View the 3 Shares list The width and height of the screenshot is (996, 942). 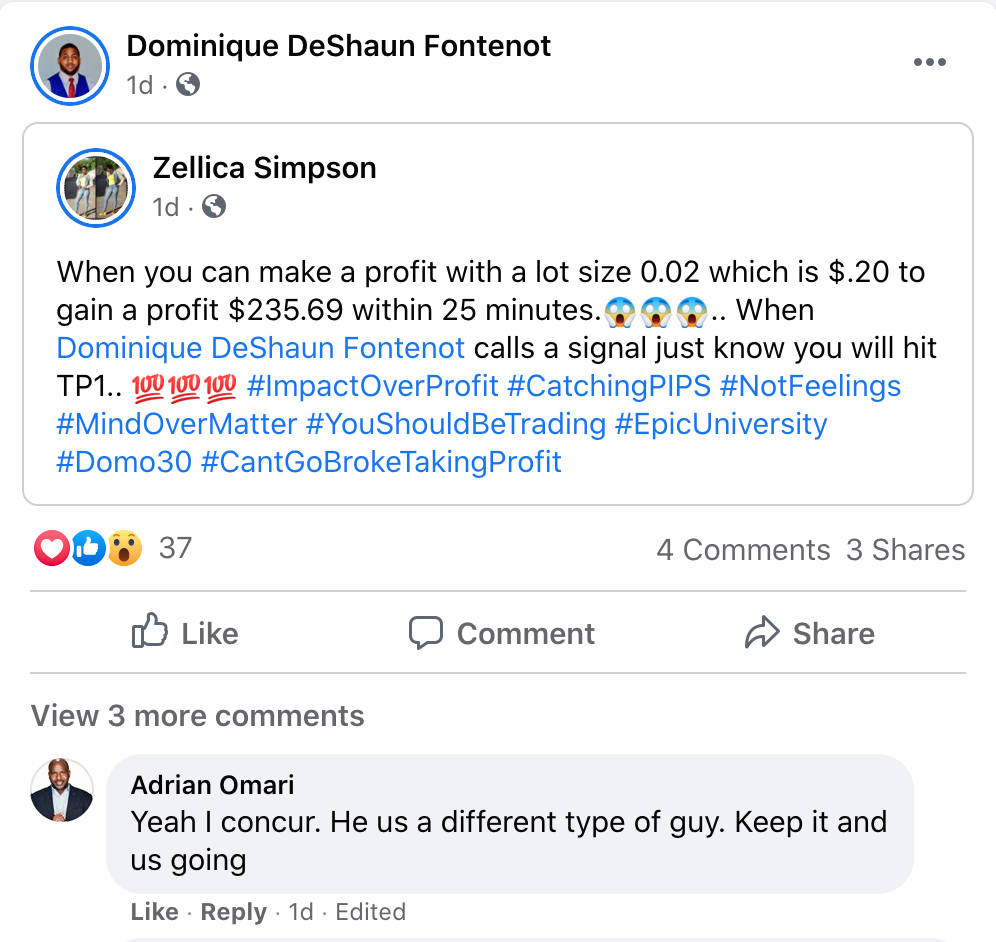(905, 550)
